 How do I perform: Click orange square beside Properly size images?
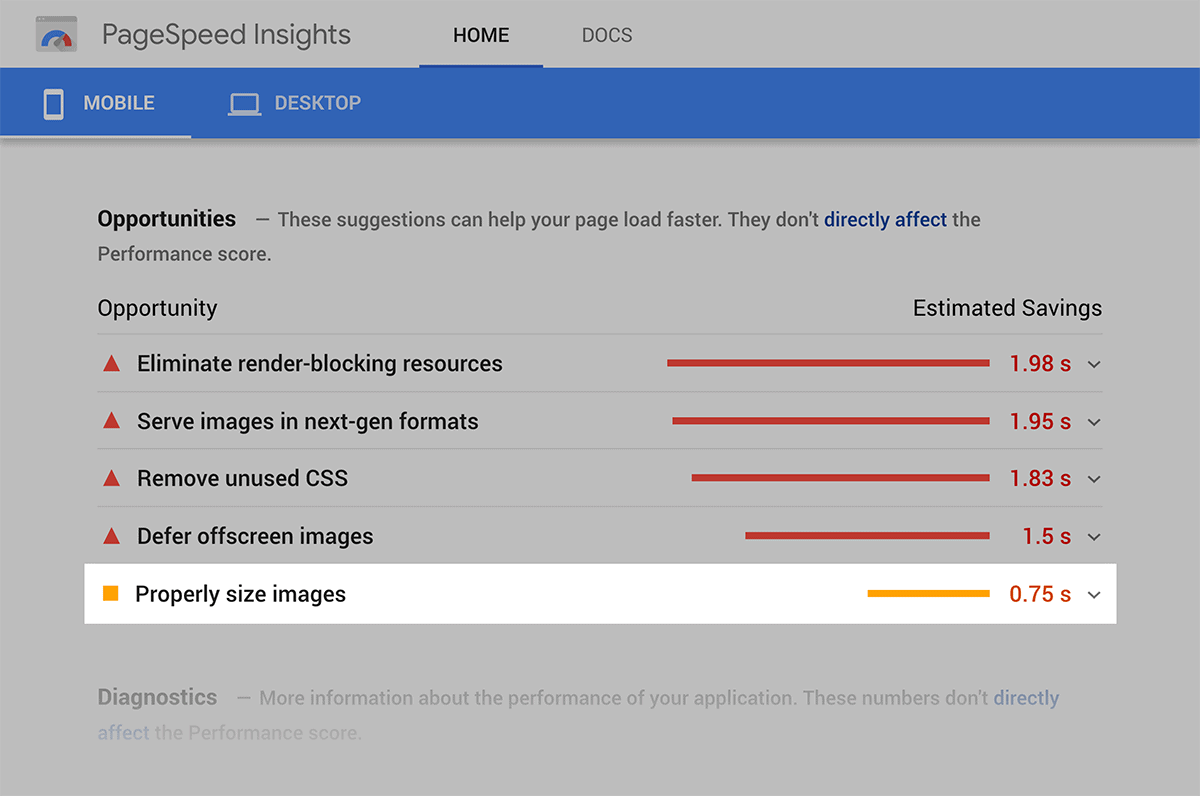coord(111,594)
